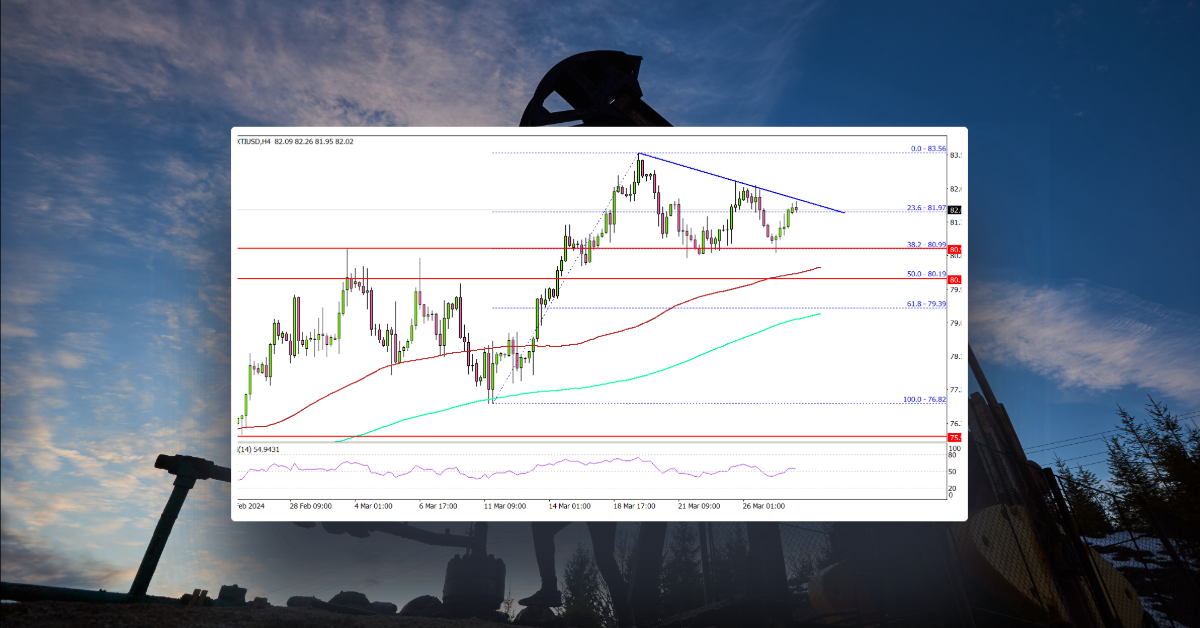Select the black current price tag on right axis
Screen dimensions: 1200x628
click(x=952, y=210)
